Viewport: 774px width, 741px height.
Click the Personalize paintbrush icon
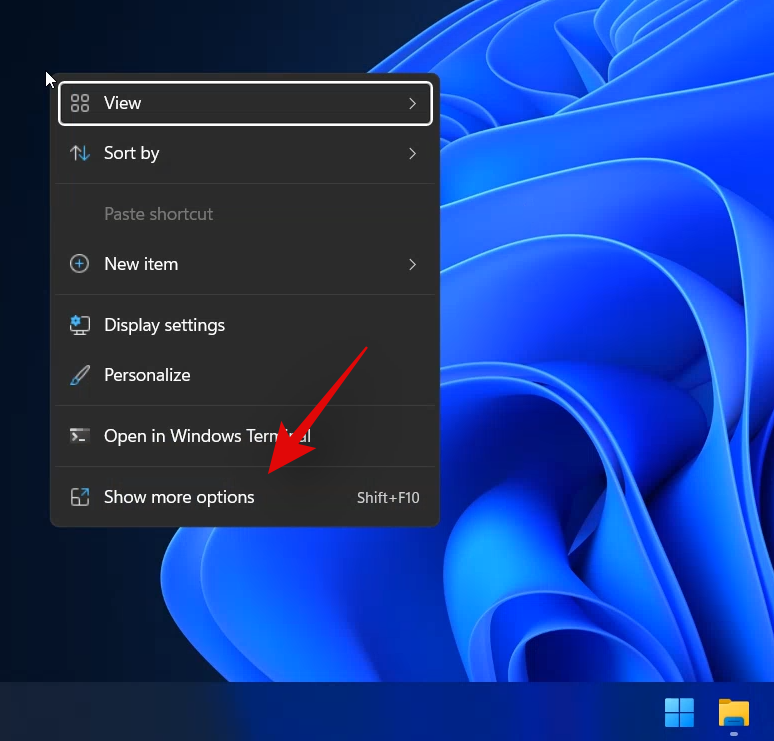[x=80, y=375]
